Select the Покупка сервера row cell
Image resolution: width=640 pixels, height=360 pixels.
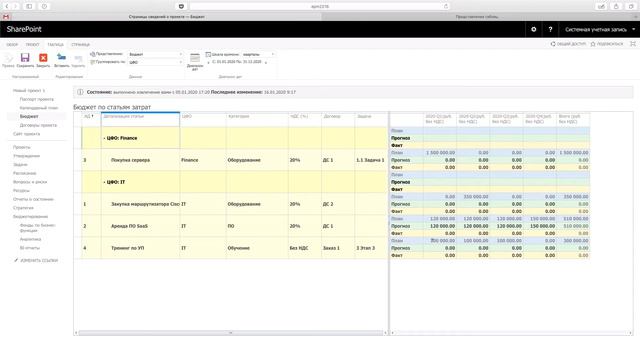tap(140, 160)
